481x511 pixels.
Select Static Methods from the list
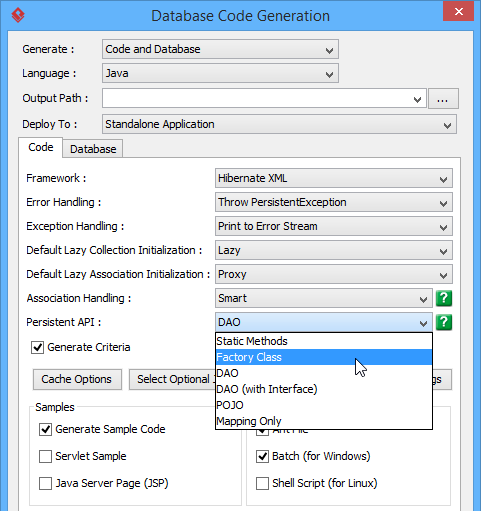[324, 341]
